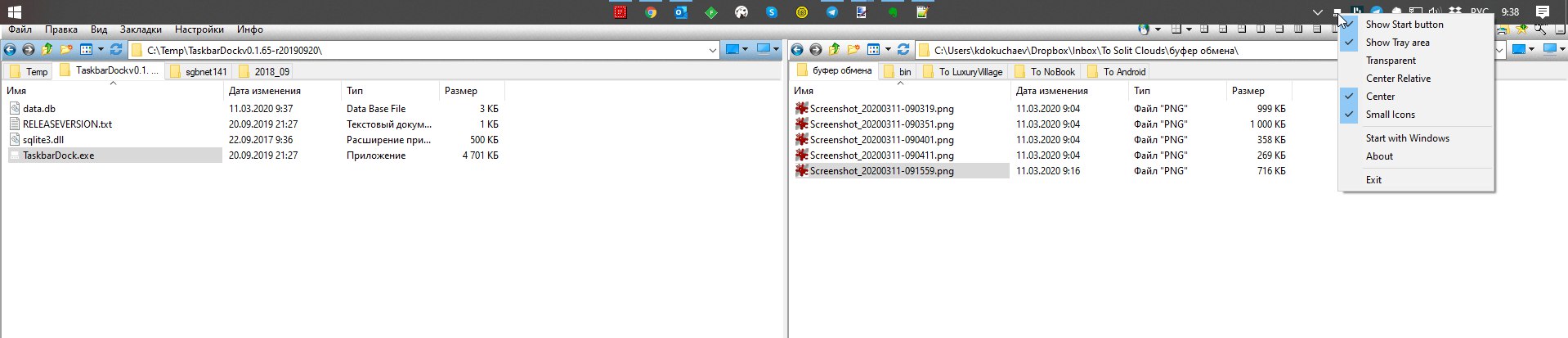The height and width of the screenshot is (338, 1568).
Task: Go forward in right pane
Action: click(815, 50)
